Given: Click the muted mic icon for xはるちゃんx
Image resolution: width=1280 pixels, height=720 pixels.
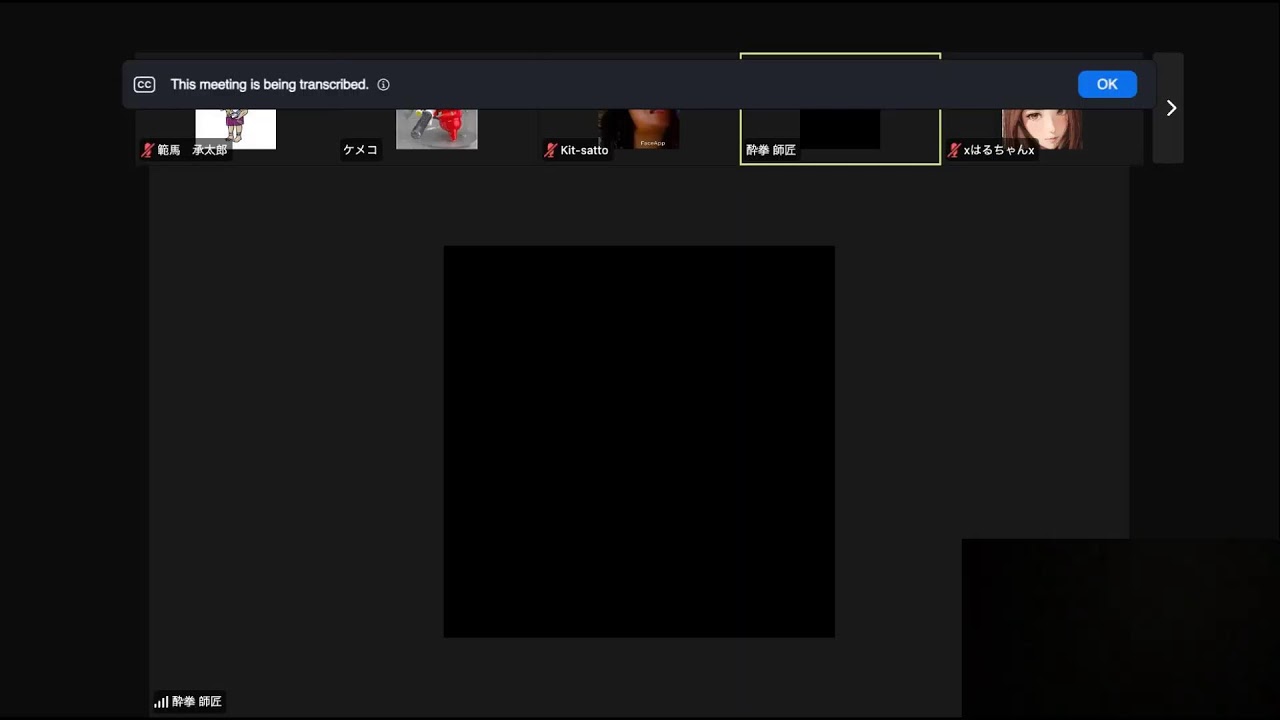Looking at the screenshot, I should (x=954, y=150).
